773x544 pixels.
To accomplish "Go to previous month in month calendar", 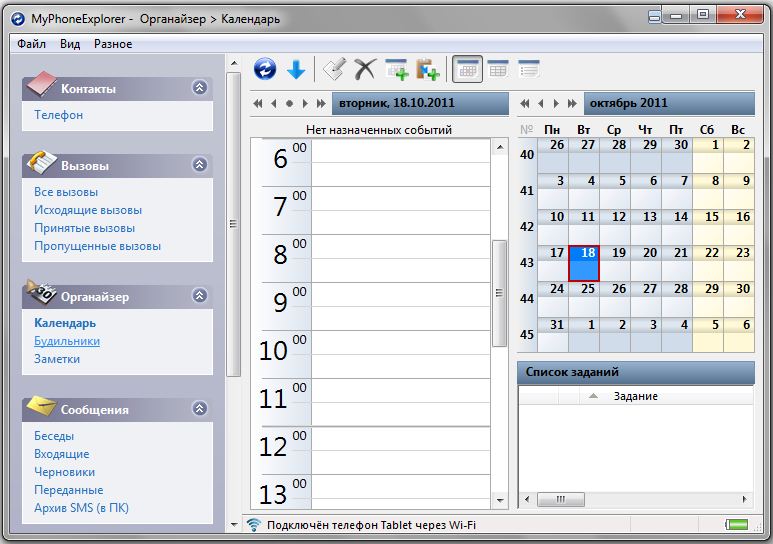I will [541, 104].
